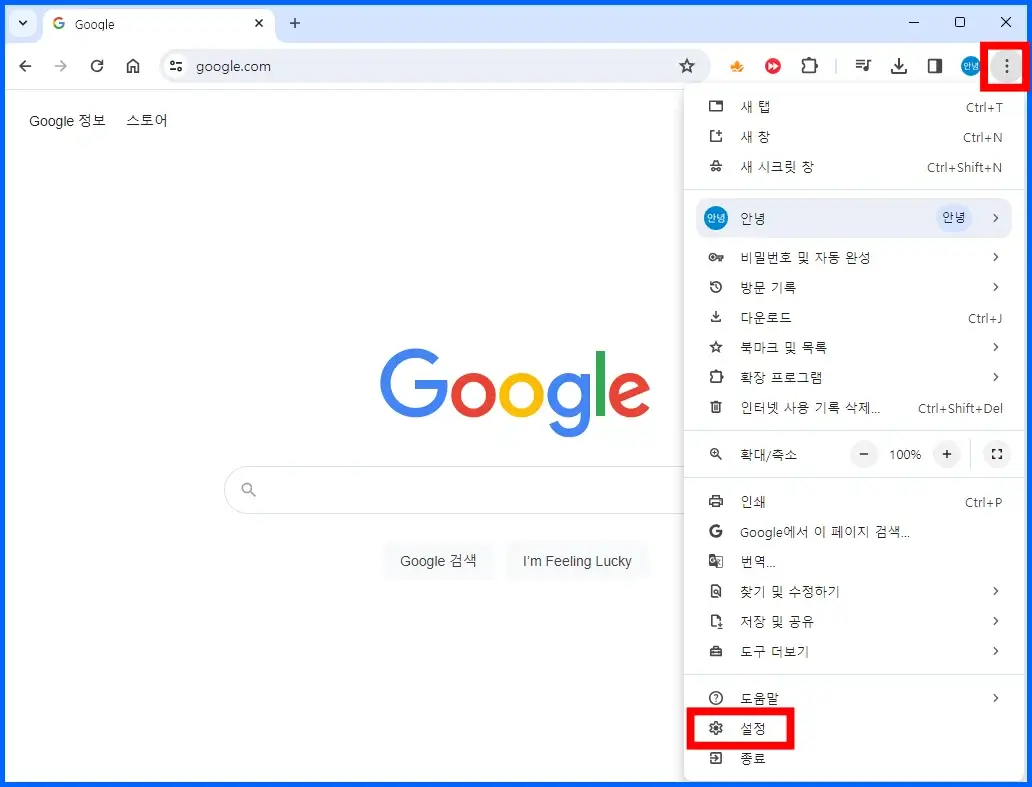Click the red fast-forward extension icon
Viewport: 1032px width, 787px height.
coord(773,66)
